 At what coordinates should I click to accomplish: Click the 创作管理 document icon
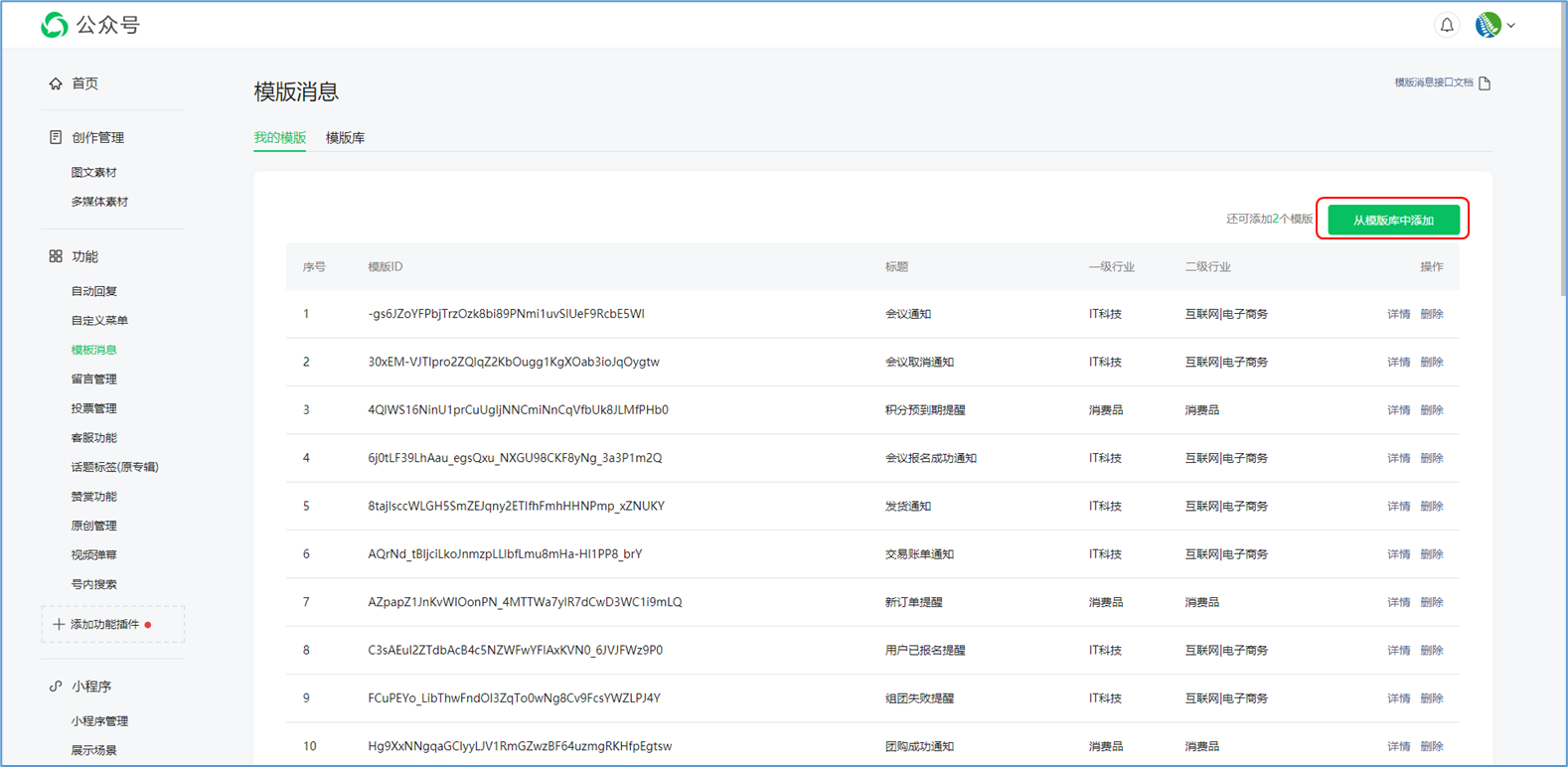56,137
